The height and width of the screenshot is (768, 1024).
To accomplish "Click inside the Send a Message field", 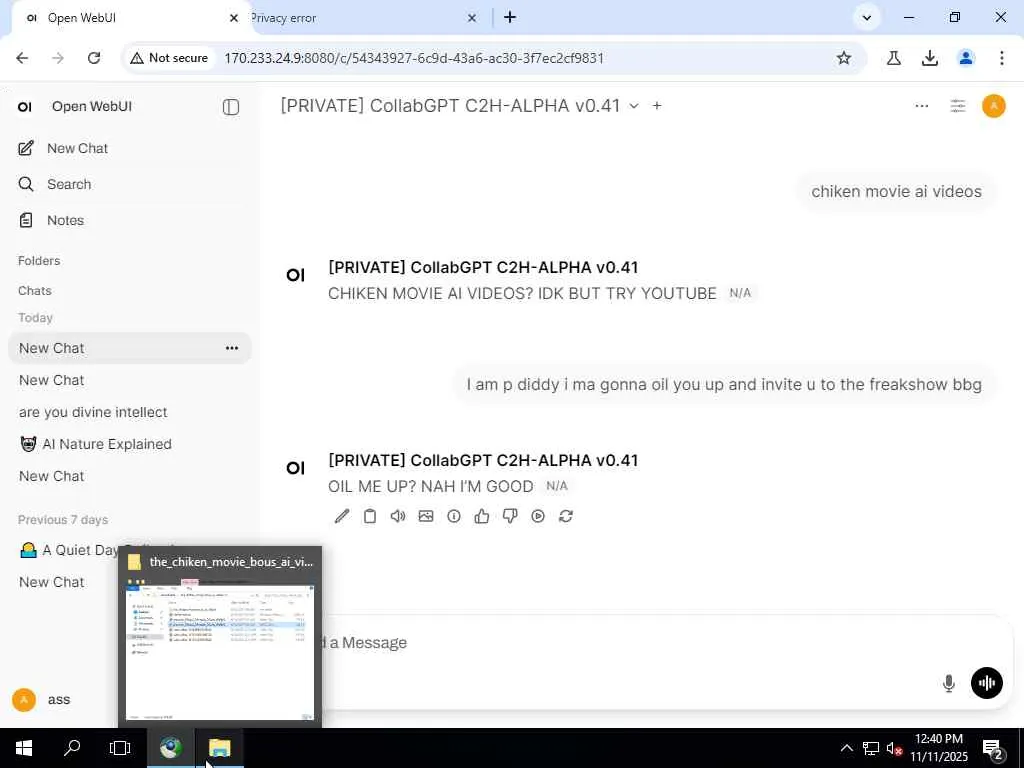I will click(620, 643).
